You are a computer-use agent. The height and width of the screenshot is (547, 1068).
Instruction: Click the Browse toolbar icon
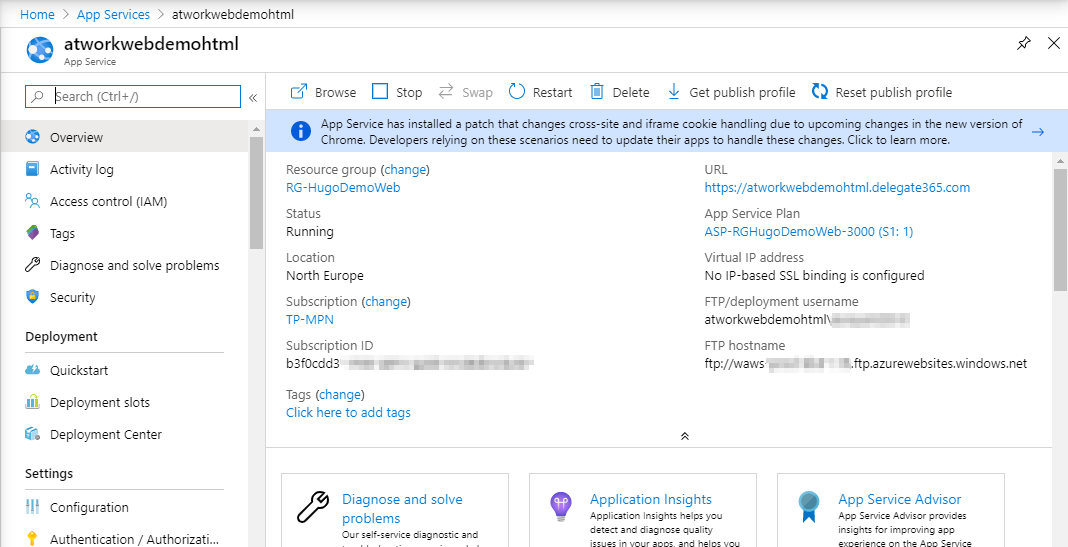point(299,92)
